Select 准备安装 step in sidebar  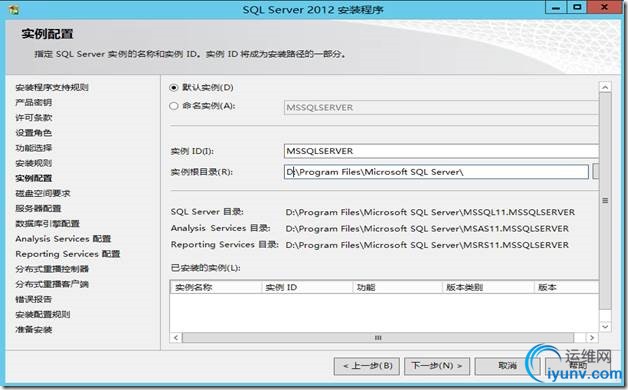tap(34, 330)
